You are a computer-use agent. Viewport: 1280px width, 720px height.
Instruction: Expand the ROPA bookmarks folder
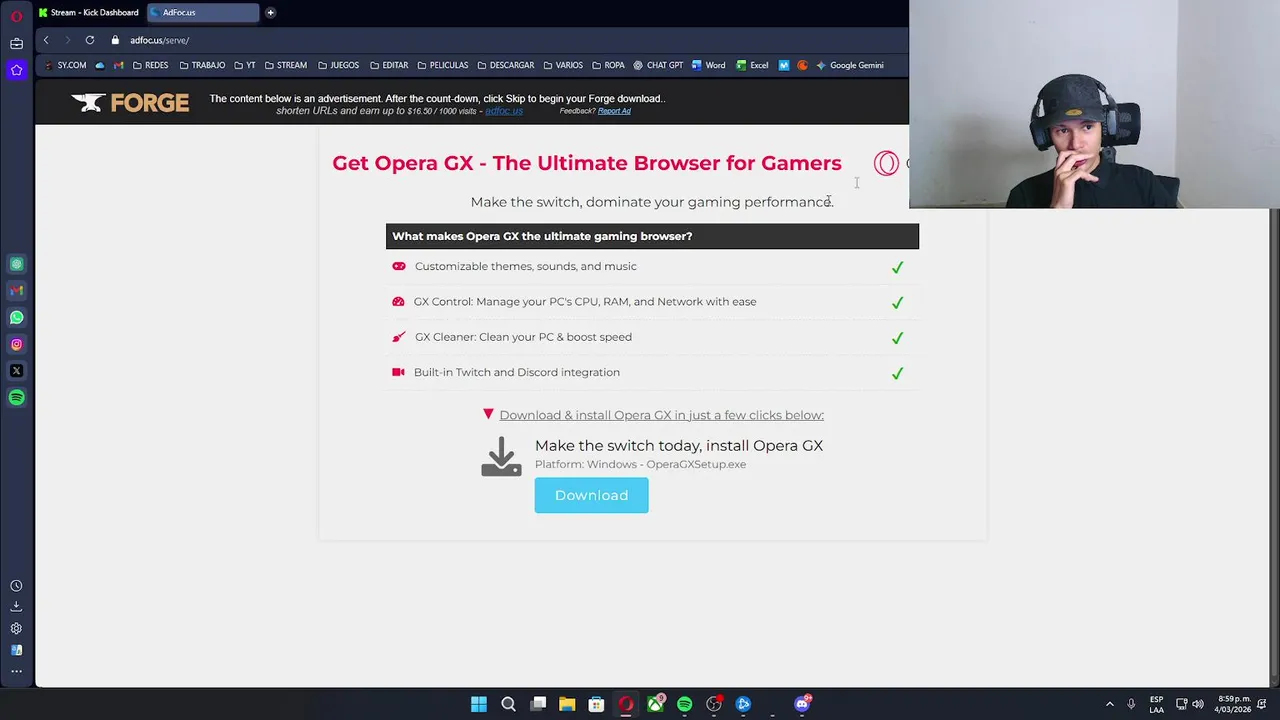click(x=608, y=65)
